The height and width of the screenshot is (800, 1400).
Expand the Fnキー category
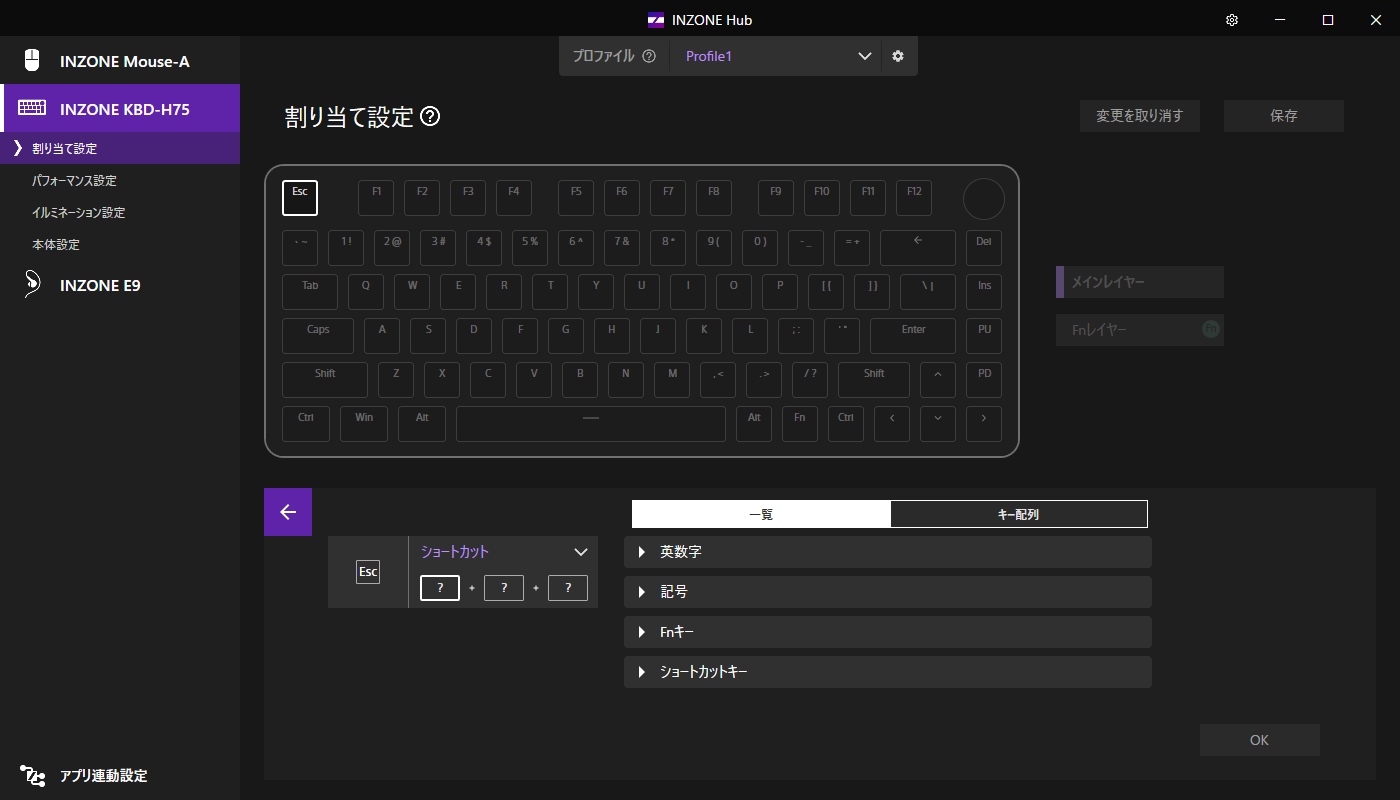click(x=888, y=632)
